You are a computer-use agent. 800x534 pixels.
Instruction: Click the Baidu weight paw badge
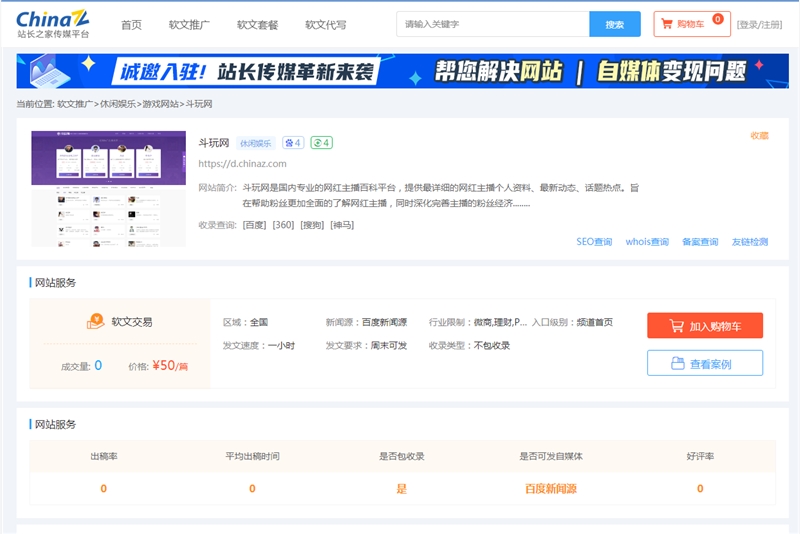pos(293,143)
